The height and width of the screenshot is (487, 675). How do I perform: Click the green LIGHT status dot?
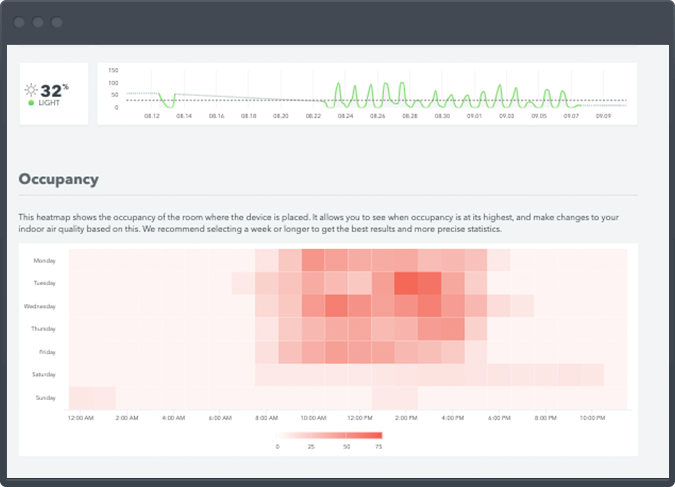(32, 103)
